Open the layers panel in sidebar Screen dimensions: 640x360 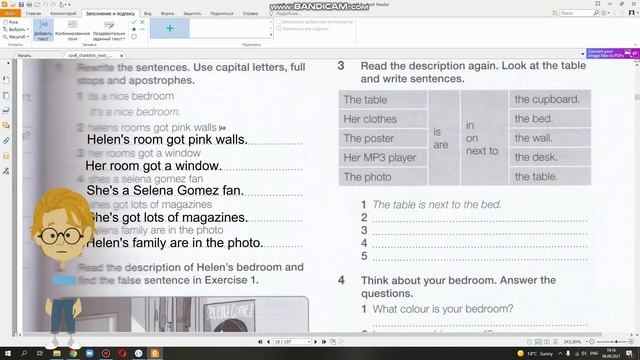click(x=6, y=110)
